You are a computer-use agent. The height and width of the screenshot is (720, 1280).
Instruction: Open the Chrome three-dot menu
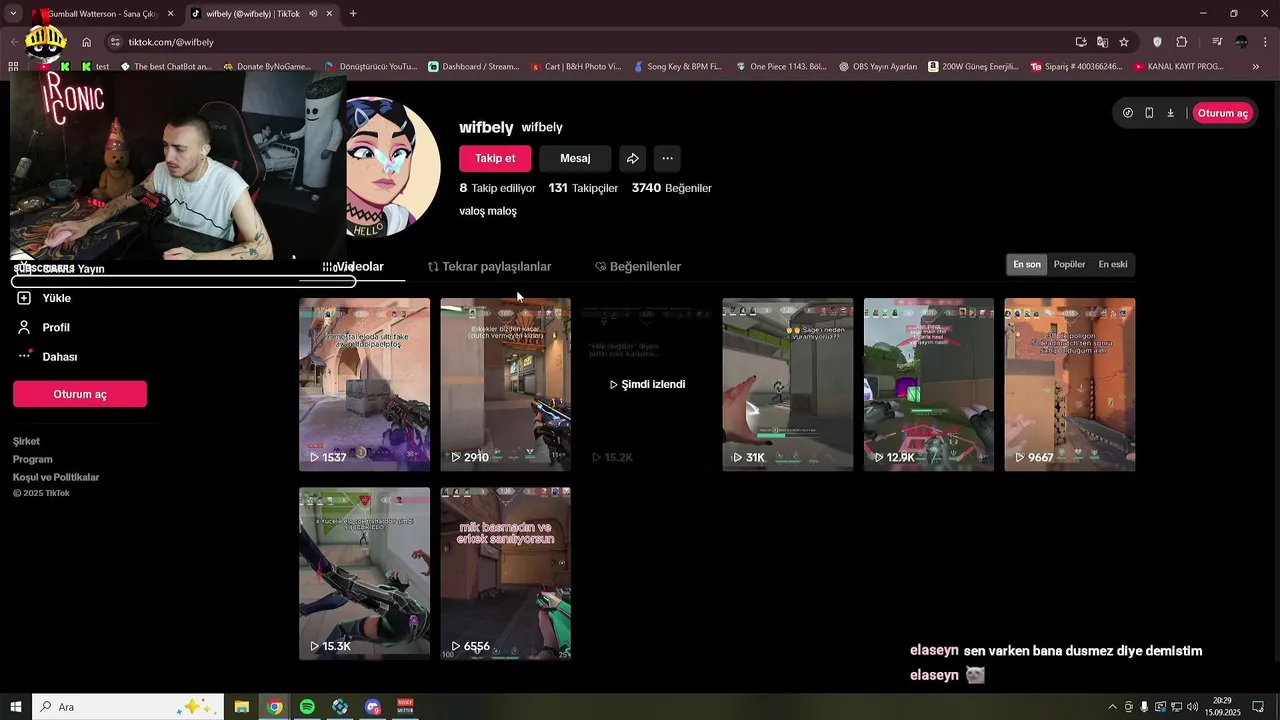1266,42
